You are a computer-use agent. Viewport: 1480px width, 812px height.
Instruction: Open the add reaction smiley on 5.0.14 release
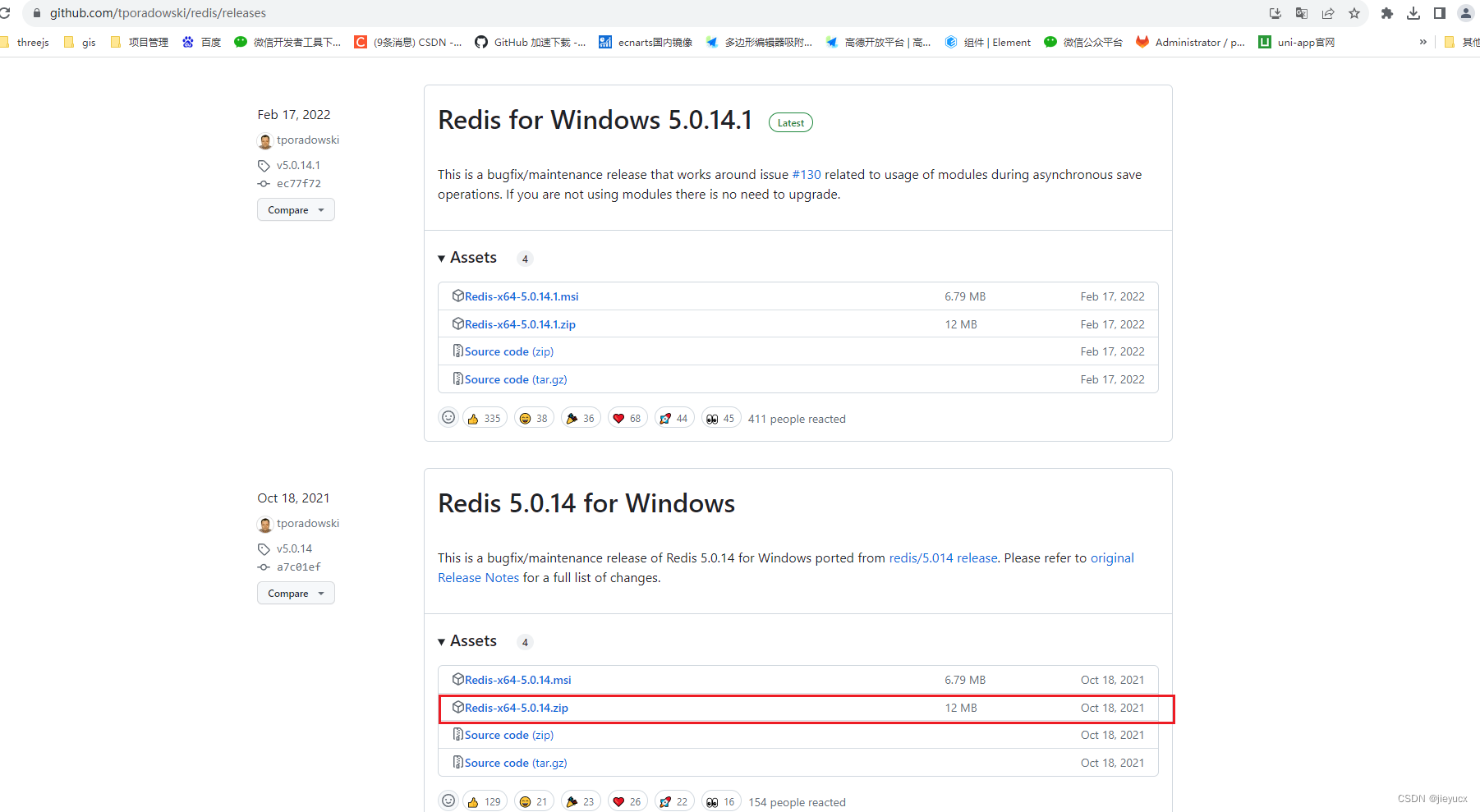click(x=448, y=801)
